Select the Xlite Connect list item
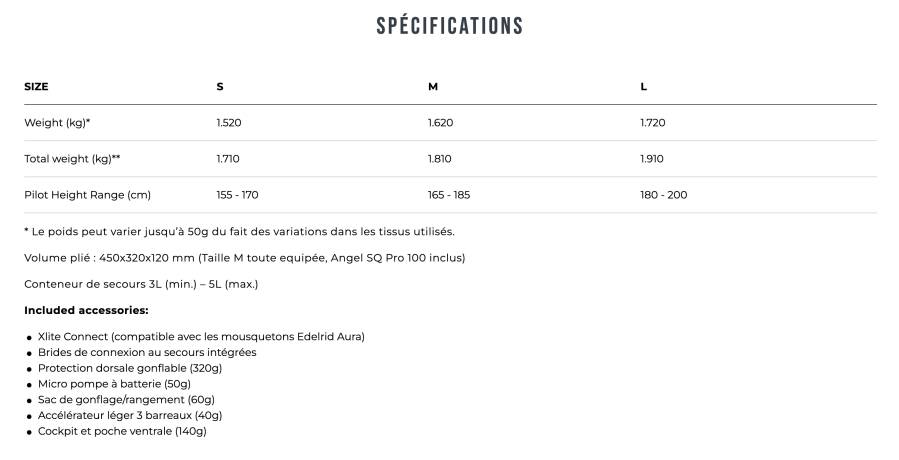This screenshot has height=460, width=899. pos(201,337)
